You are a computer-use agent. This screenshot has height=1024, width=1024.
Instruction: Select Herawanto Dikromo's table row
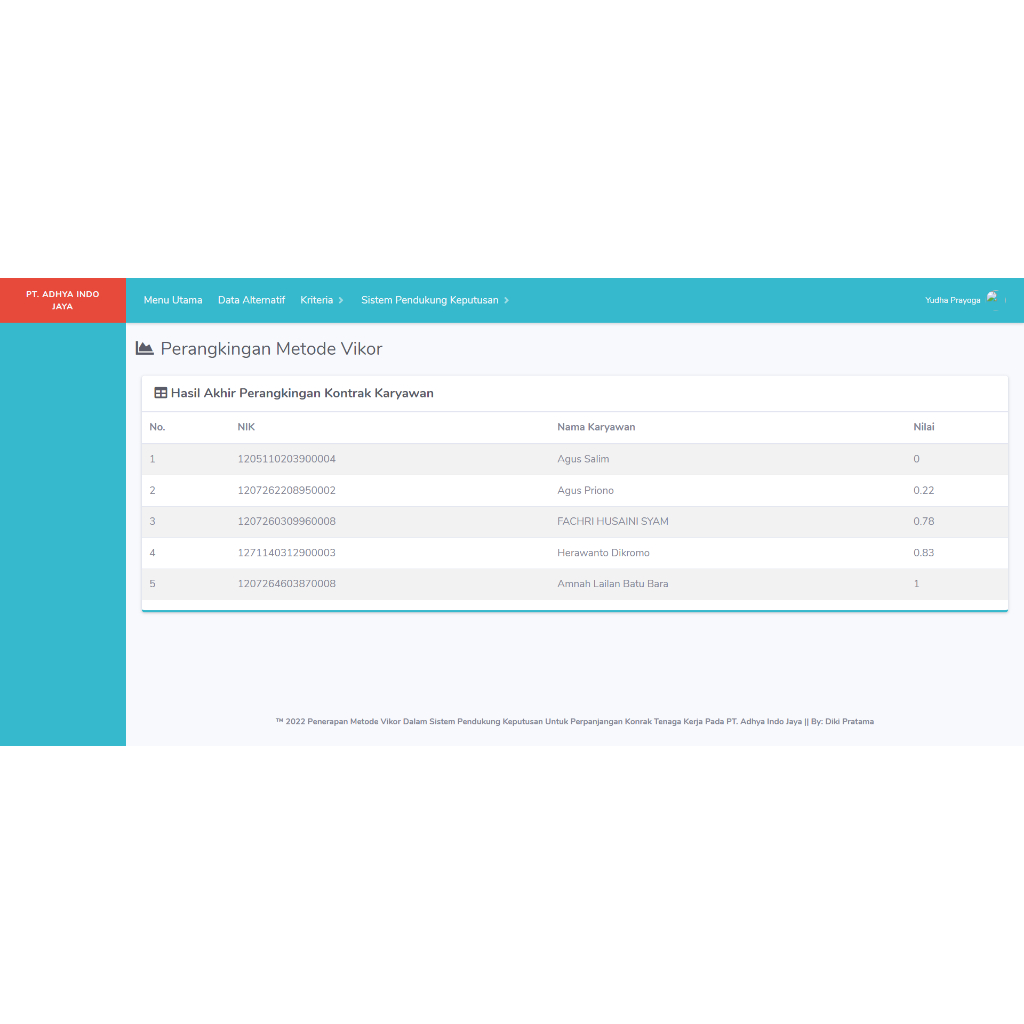click(x=575, y=552)
